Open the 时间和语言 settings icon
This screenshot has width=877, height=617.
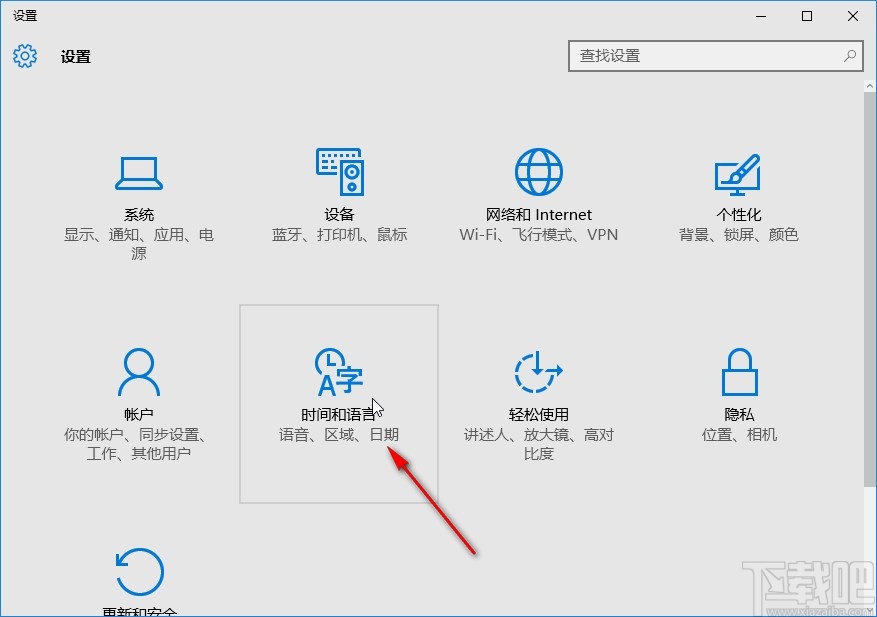click(x=339, y=370)
